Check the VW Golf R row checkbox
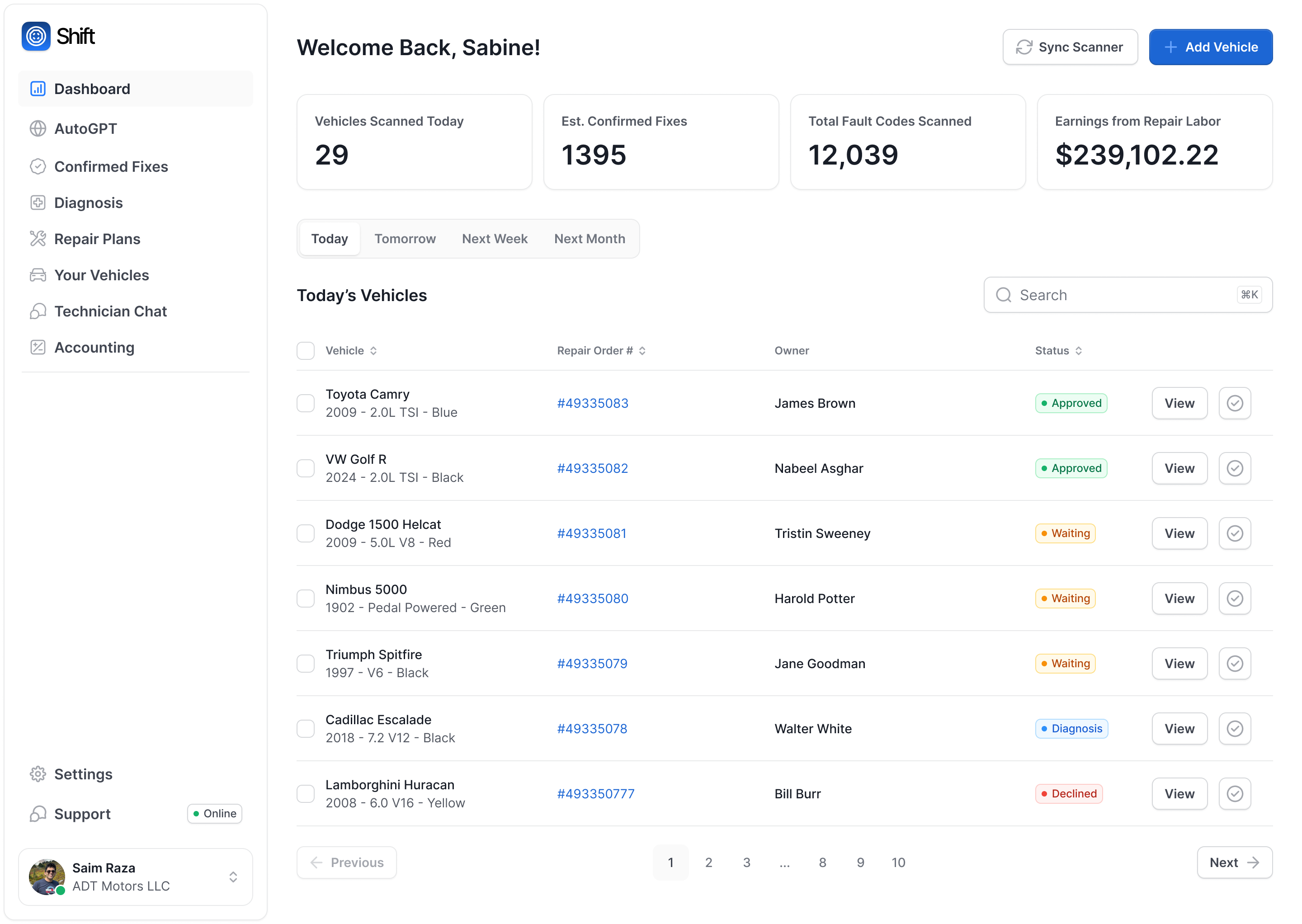Viewport: 1302px width, 924px height. tap(306, 468)
